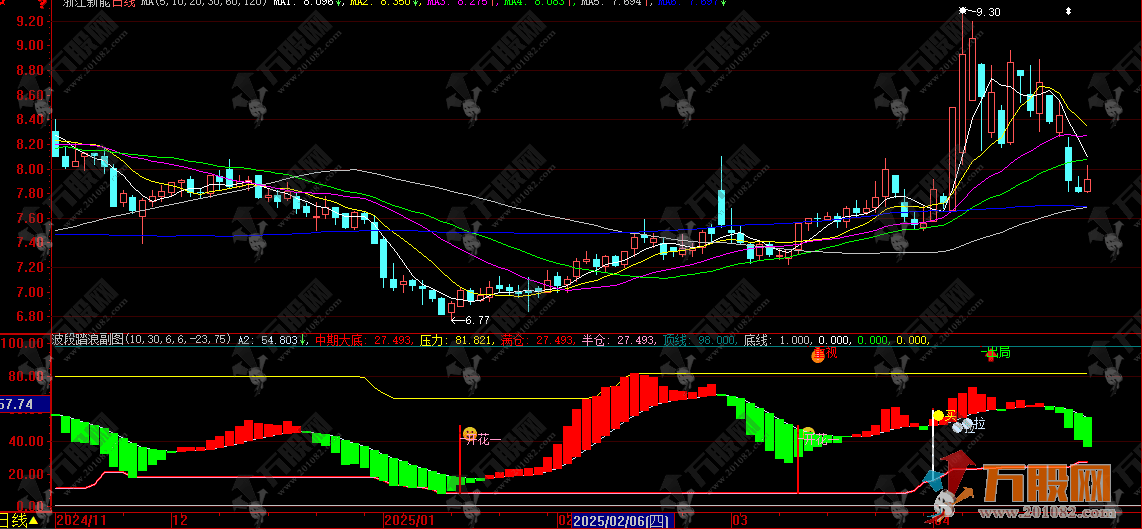This screenshot has height=529, width=1142.
Task: Expand the 日线 period selector
Action: 19,521
